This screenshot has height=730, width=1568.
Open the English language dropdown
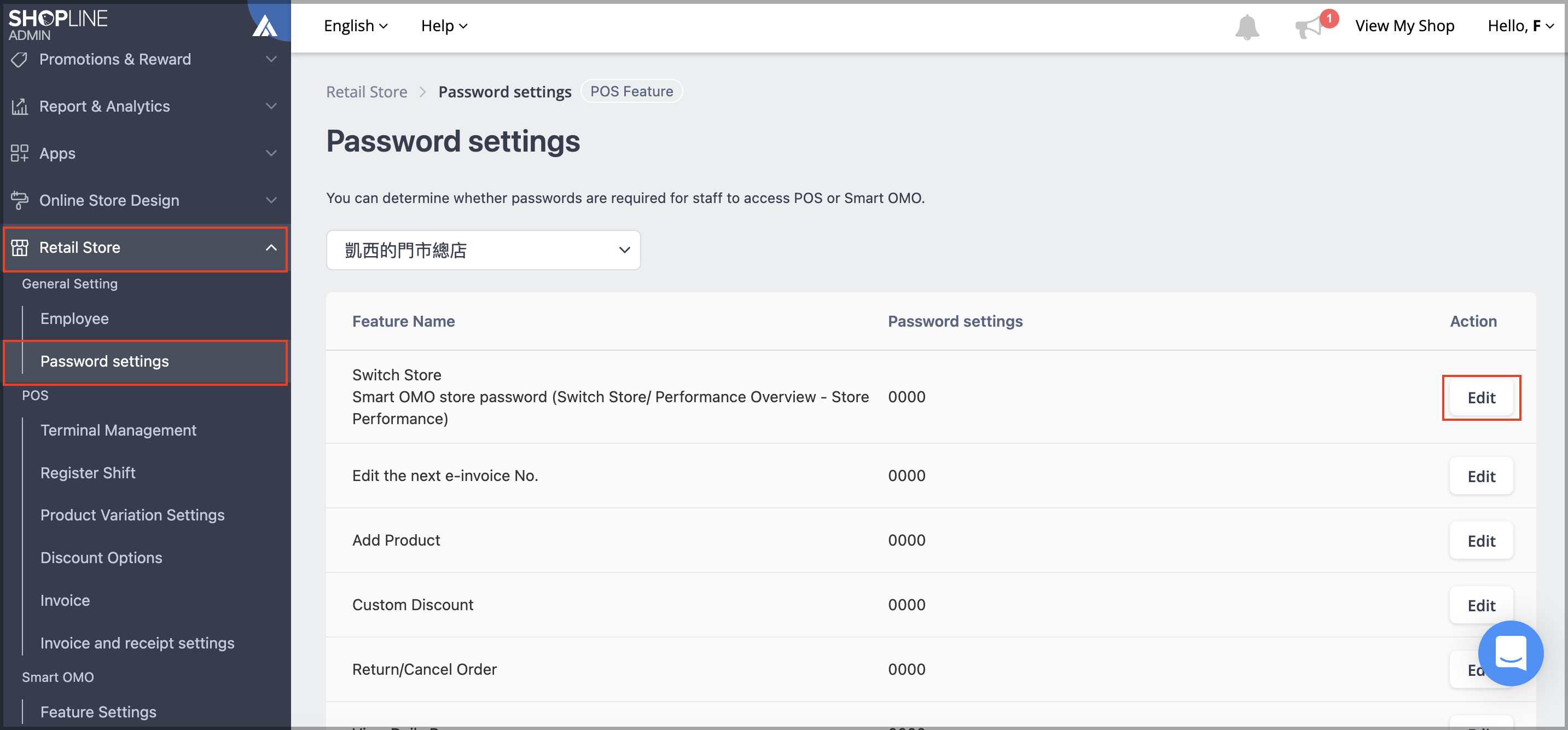[356, 26]
